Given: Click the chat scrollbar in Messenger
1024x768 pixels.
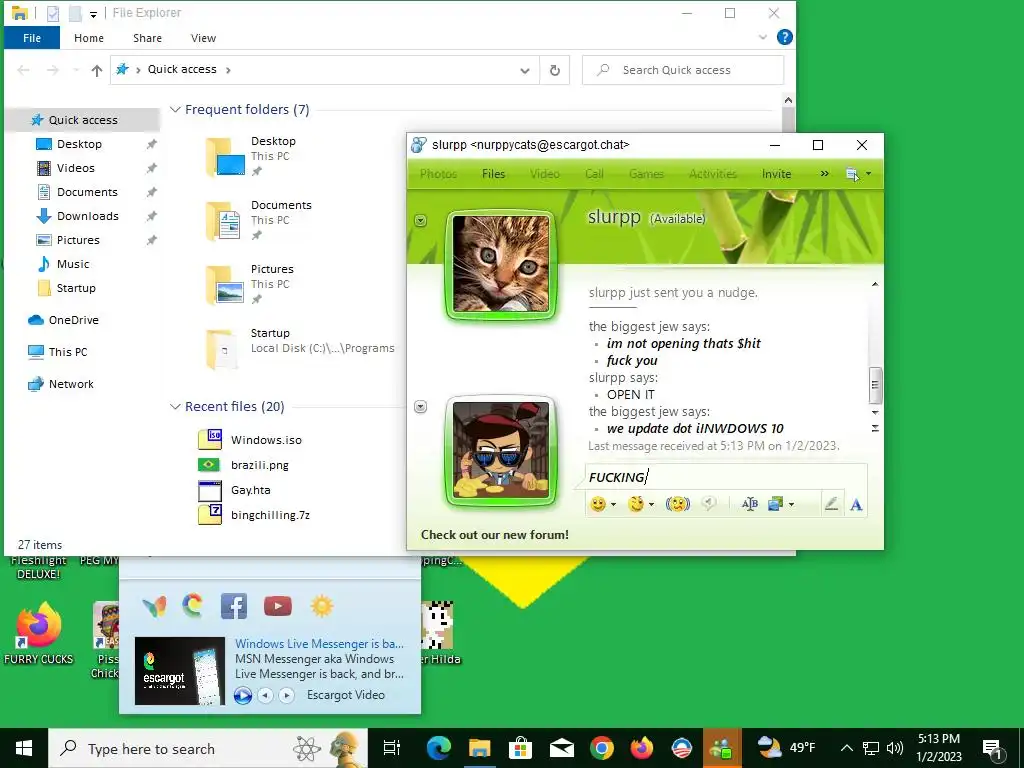Looking at the screenshot, I should point(875,385).
